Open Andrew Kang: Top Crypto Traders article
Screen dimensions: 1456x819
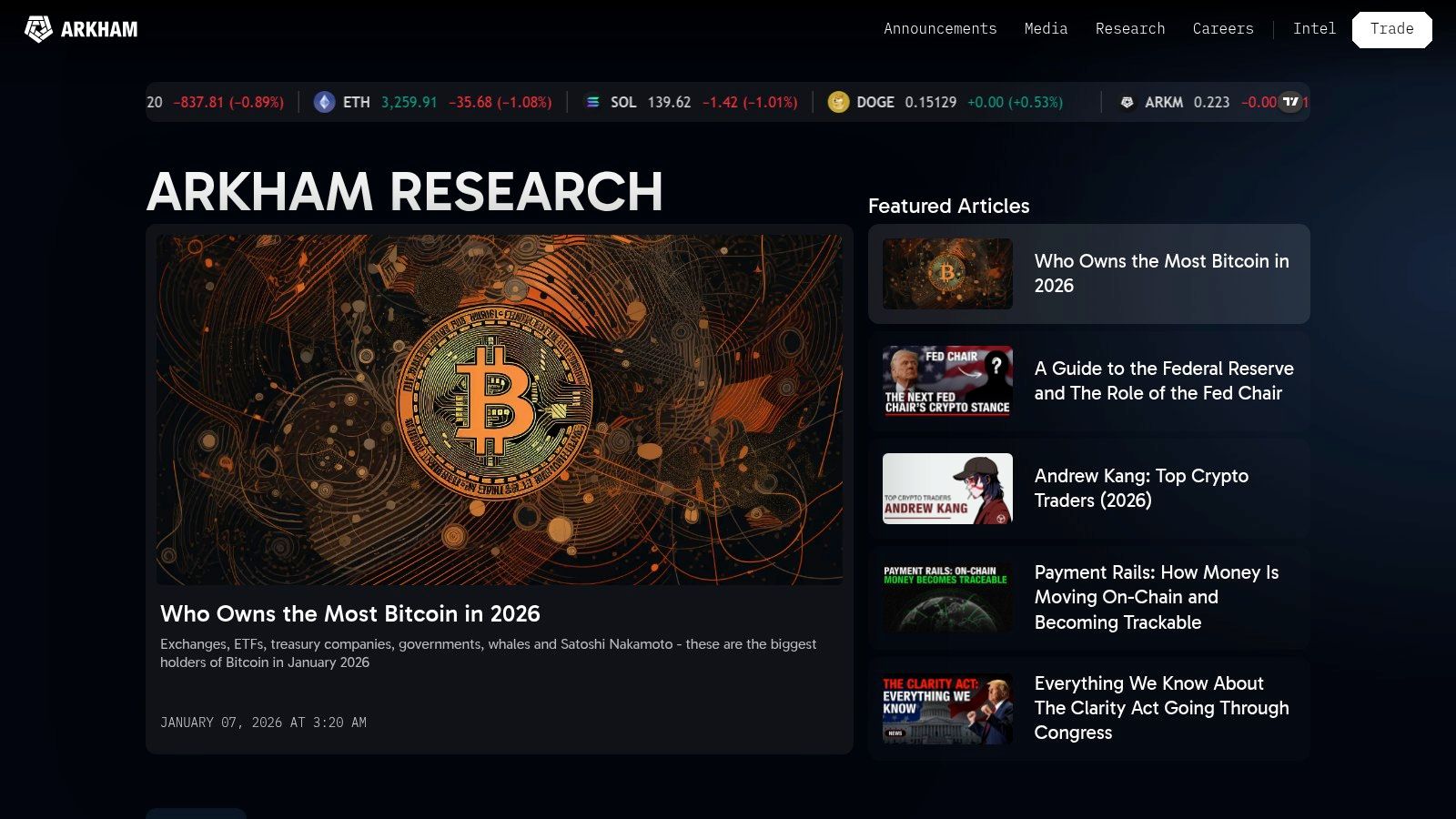[1141, 488]
